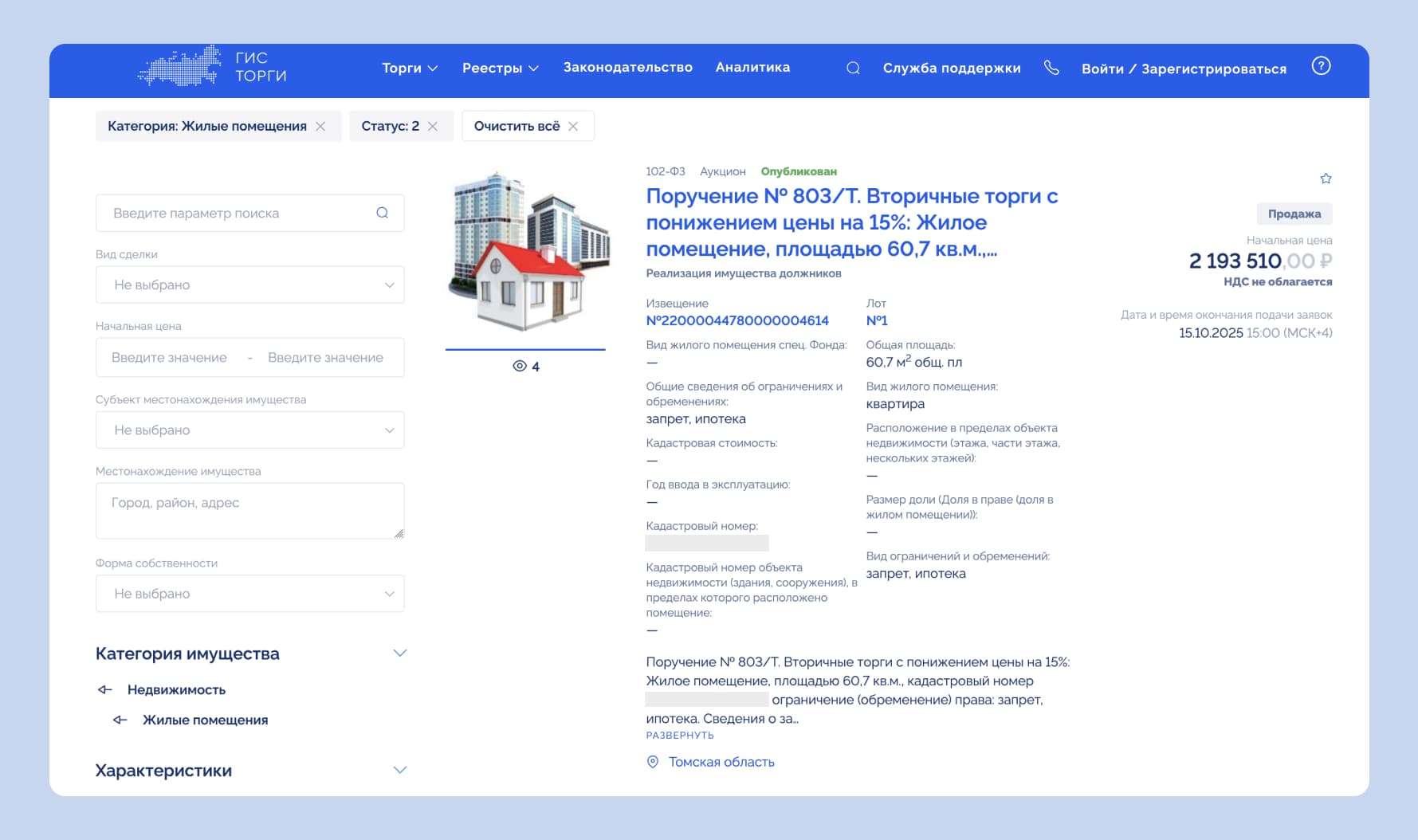The height and width of the screenshot is (840, 1418).
Task: Remove the 'Статус: 2' filter chip
Action: pos(433,127)
